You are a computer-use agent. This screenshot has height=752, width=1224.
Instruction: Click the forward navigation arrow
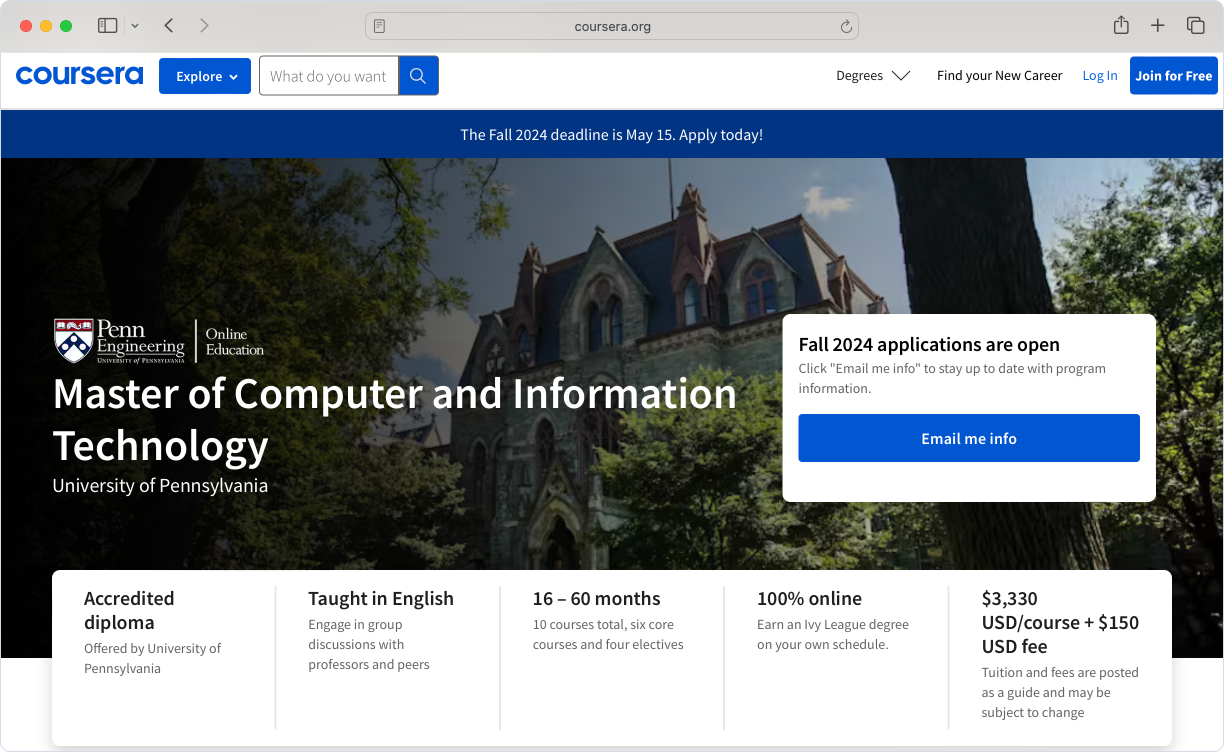204,26
